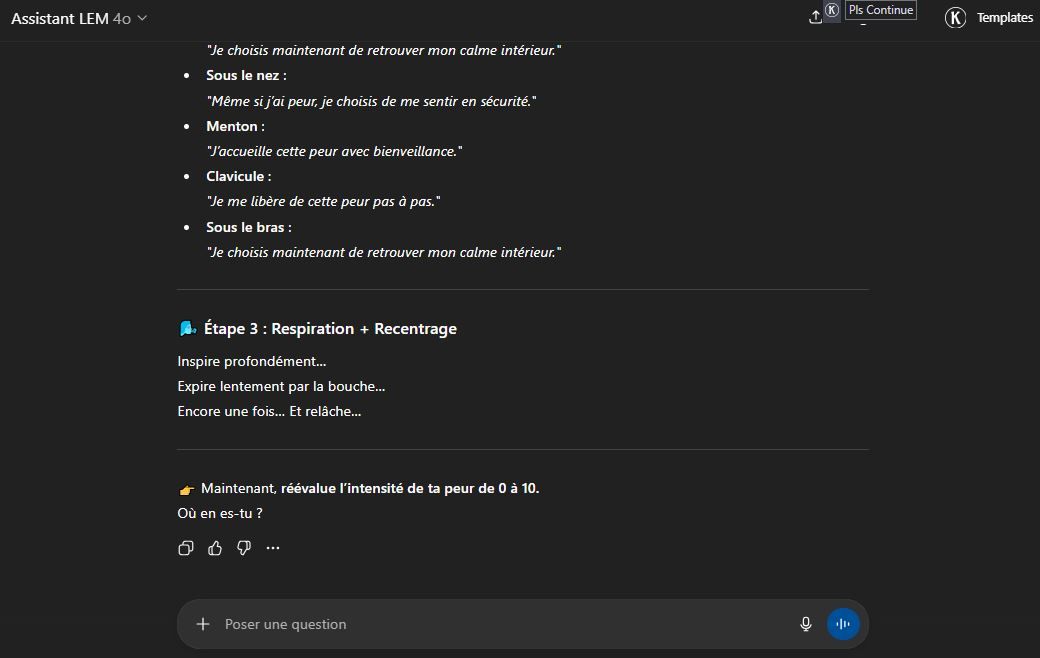
Task: Open the Assistant LEM 4o model dropdown
Action: coord(79,19)
